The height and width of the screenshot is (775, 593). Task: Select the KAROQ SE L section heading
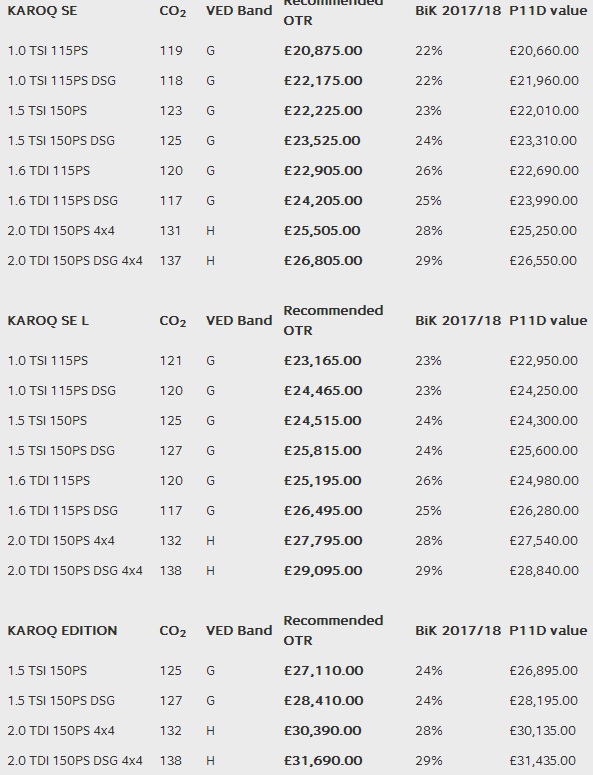[48, 321]
